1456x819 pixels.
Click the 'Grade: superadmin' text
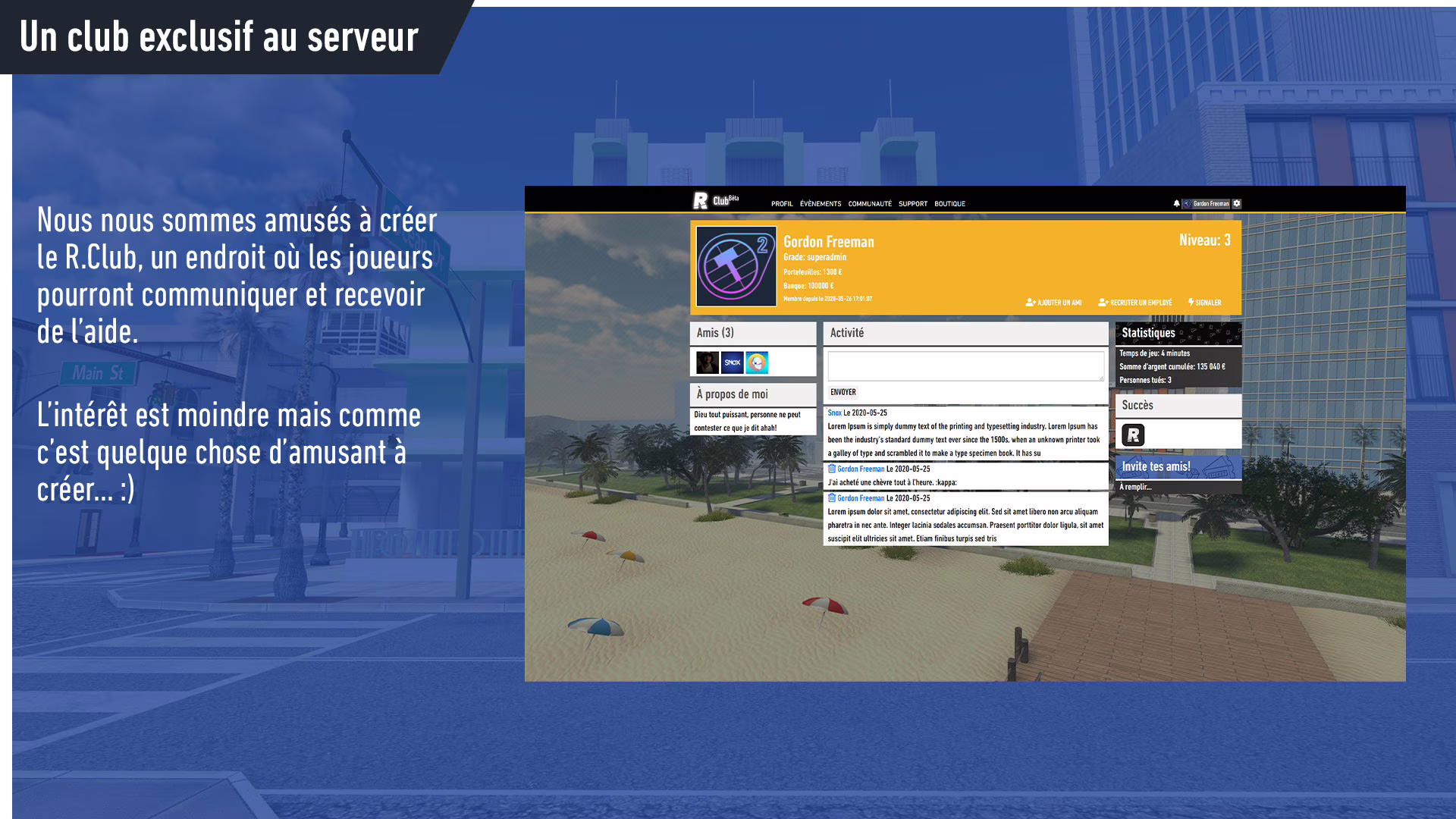coord(814,258)
